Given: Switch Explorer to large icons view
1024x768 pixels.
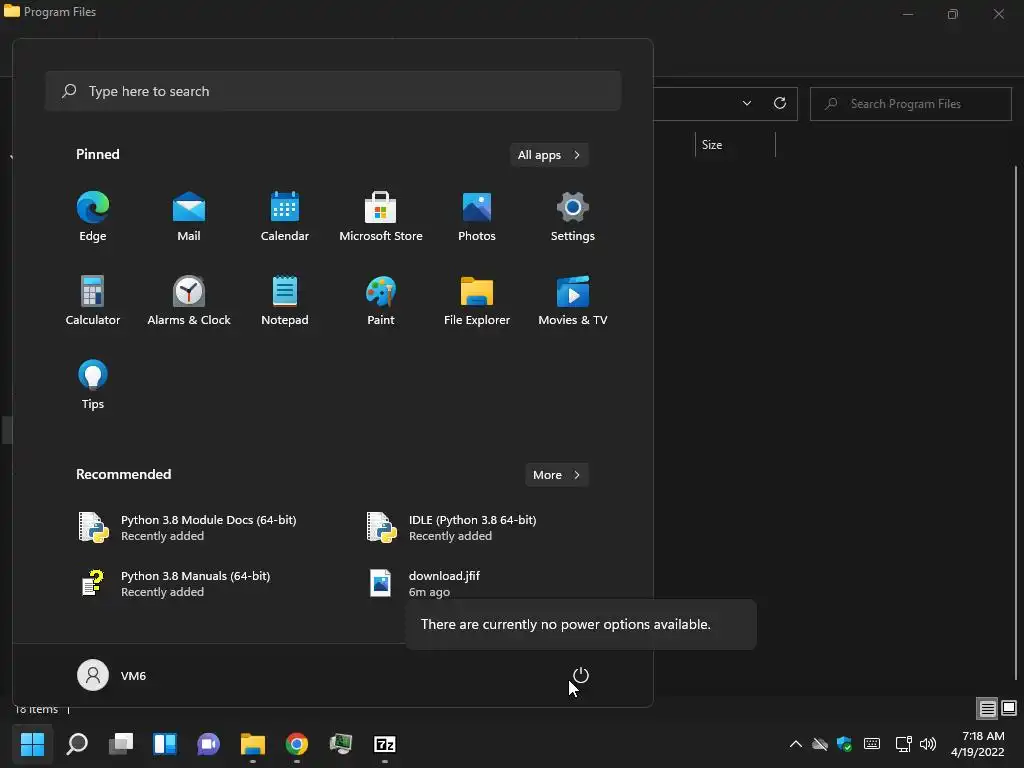Looking at the screenshot, I should [x=1009, y=708].
